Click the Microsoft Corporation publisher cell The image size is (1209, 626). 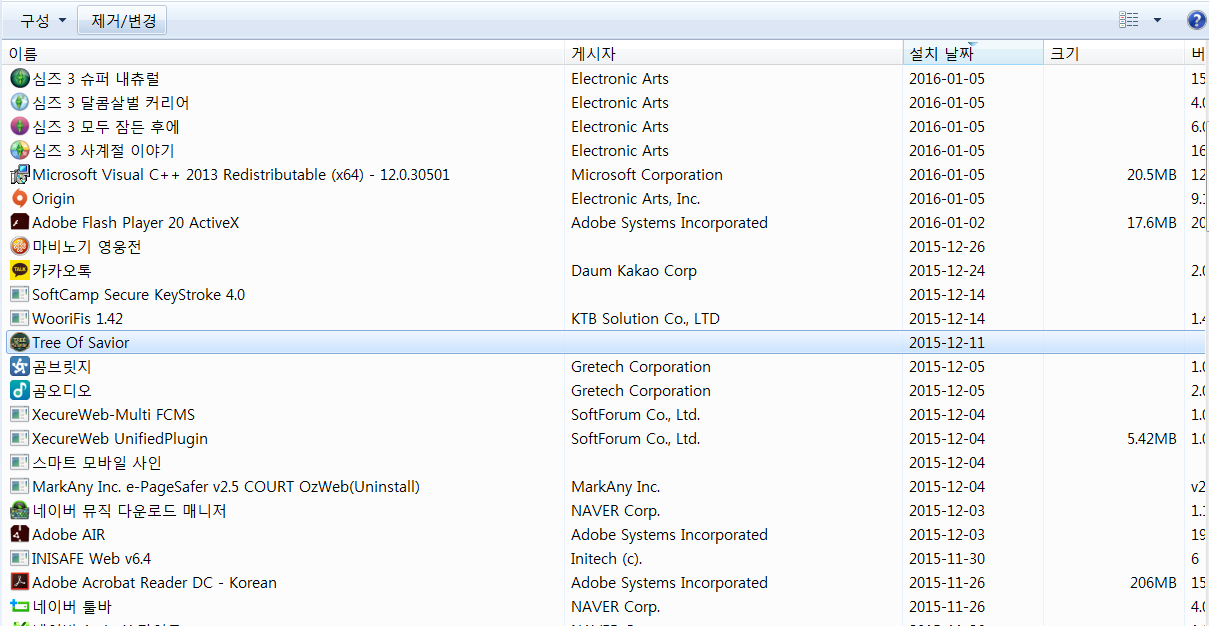tap(647, 174)
